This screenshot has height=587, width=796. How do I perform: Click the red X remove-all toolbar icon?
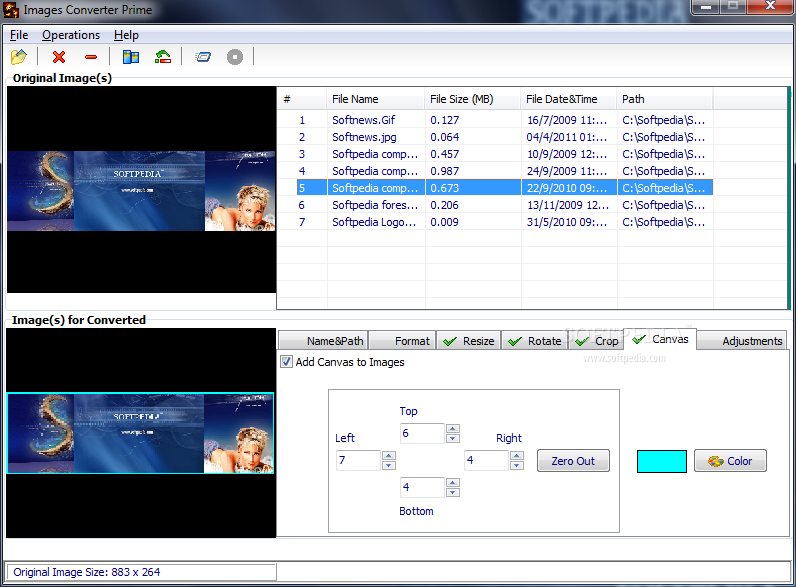pos(59,56)
